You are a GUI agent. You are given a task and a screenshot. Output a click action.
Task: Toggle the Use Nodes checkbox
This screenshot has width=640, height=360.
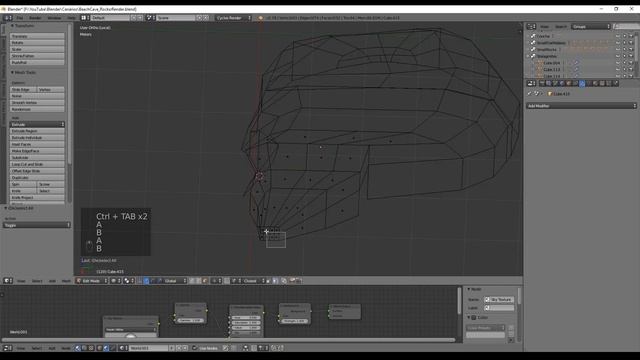[195, 348]
